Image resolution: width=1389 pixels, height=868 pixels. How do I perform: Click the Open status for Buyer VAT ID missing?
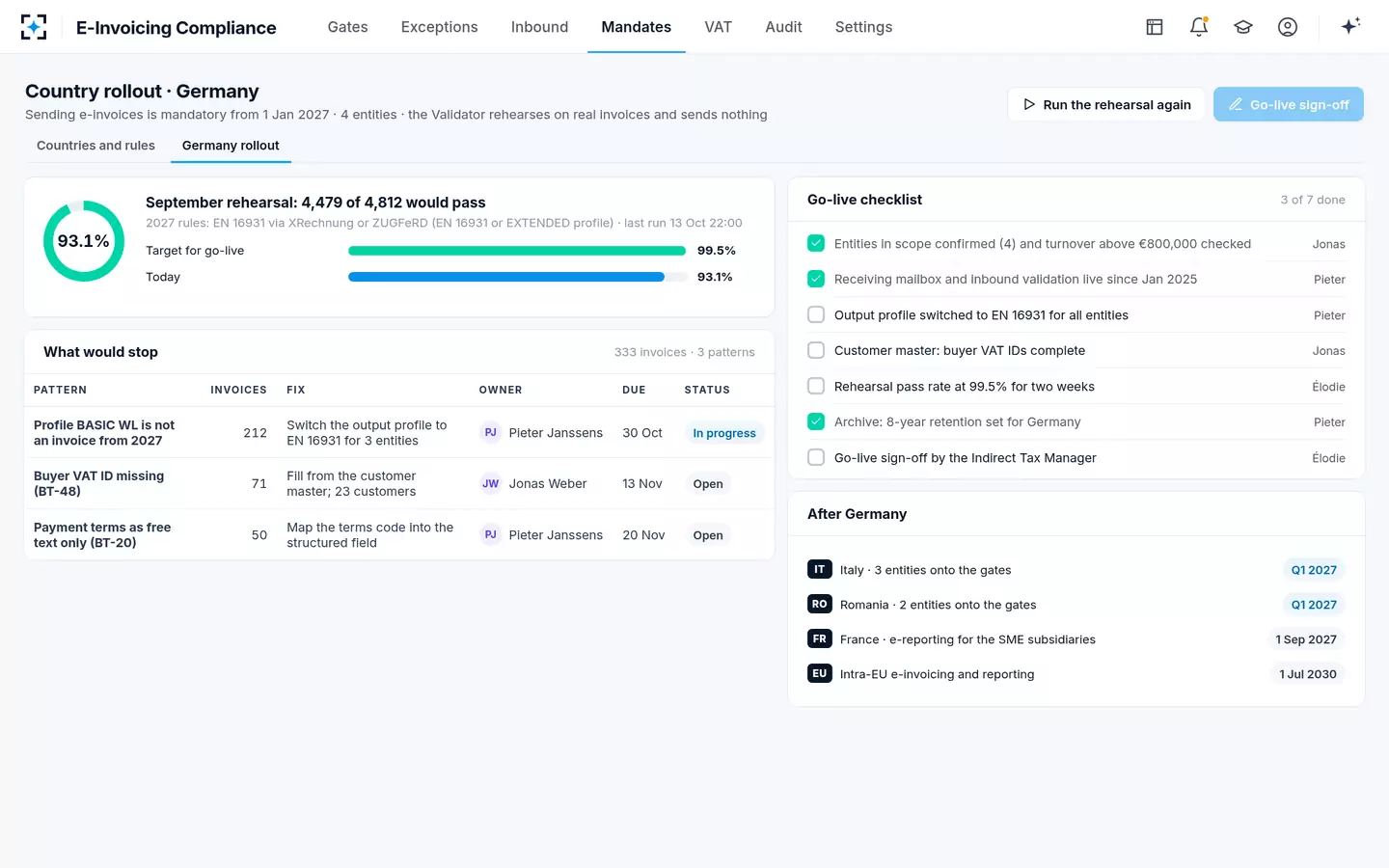click(x=708, y=484)
